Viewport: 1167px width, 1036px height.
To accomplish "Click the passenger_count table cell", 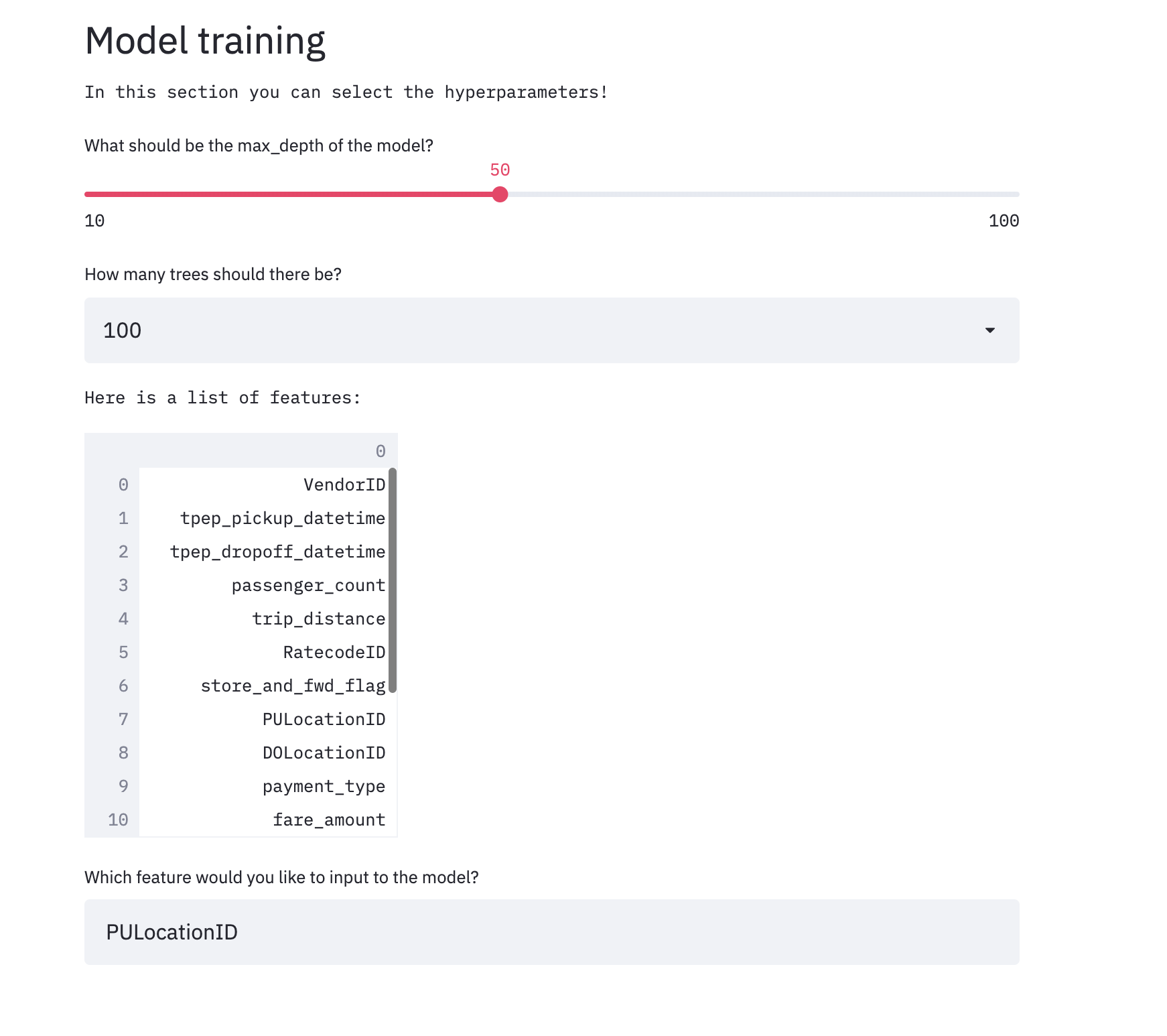I will [308, 585].
